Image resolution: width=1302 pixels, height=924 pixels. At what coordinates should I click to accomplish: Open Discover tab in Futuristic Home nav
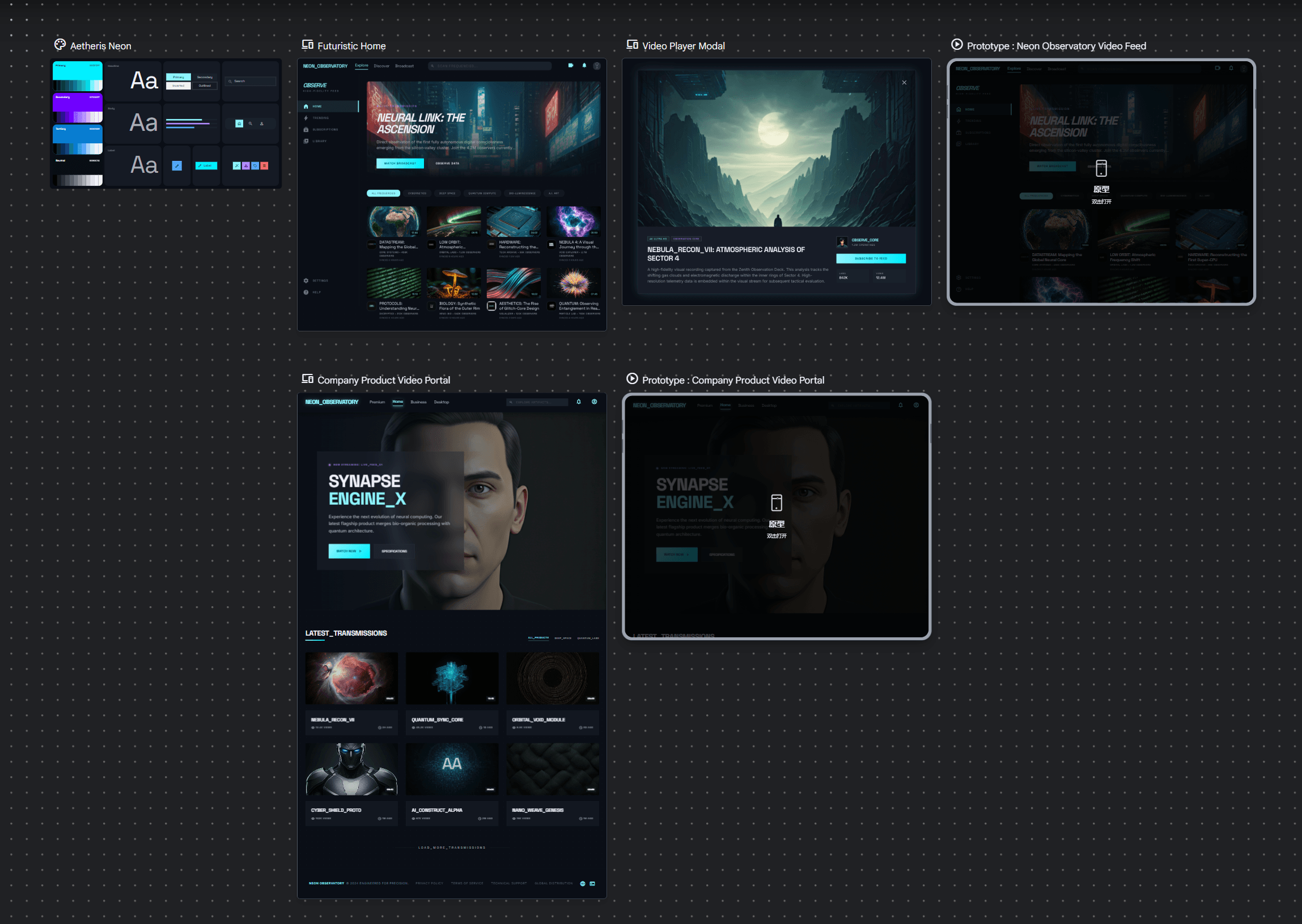click(381, 66)
